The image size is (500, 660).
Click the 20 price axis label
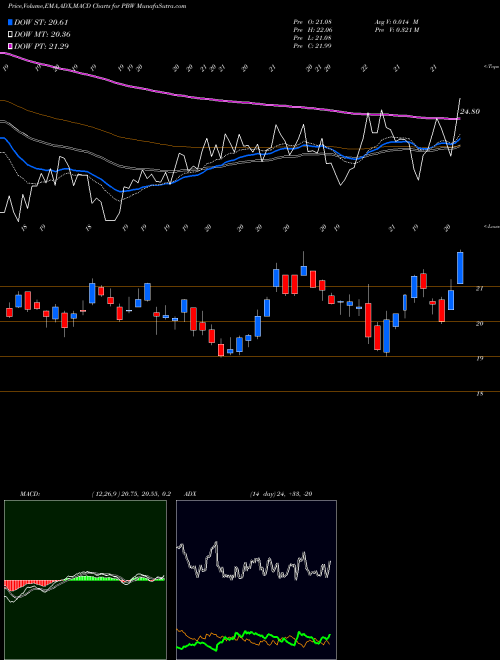point(480,324)
